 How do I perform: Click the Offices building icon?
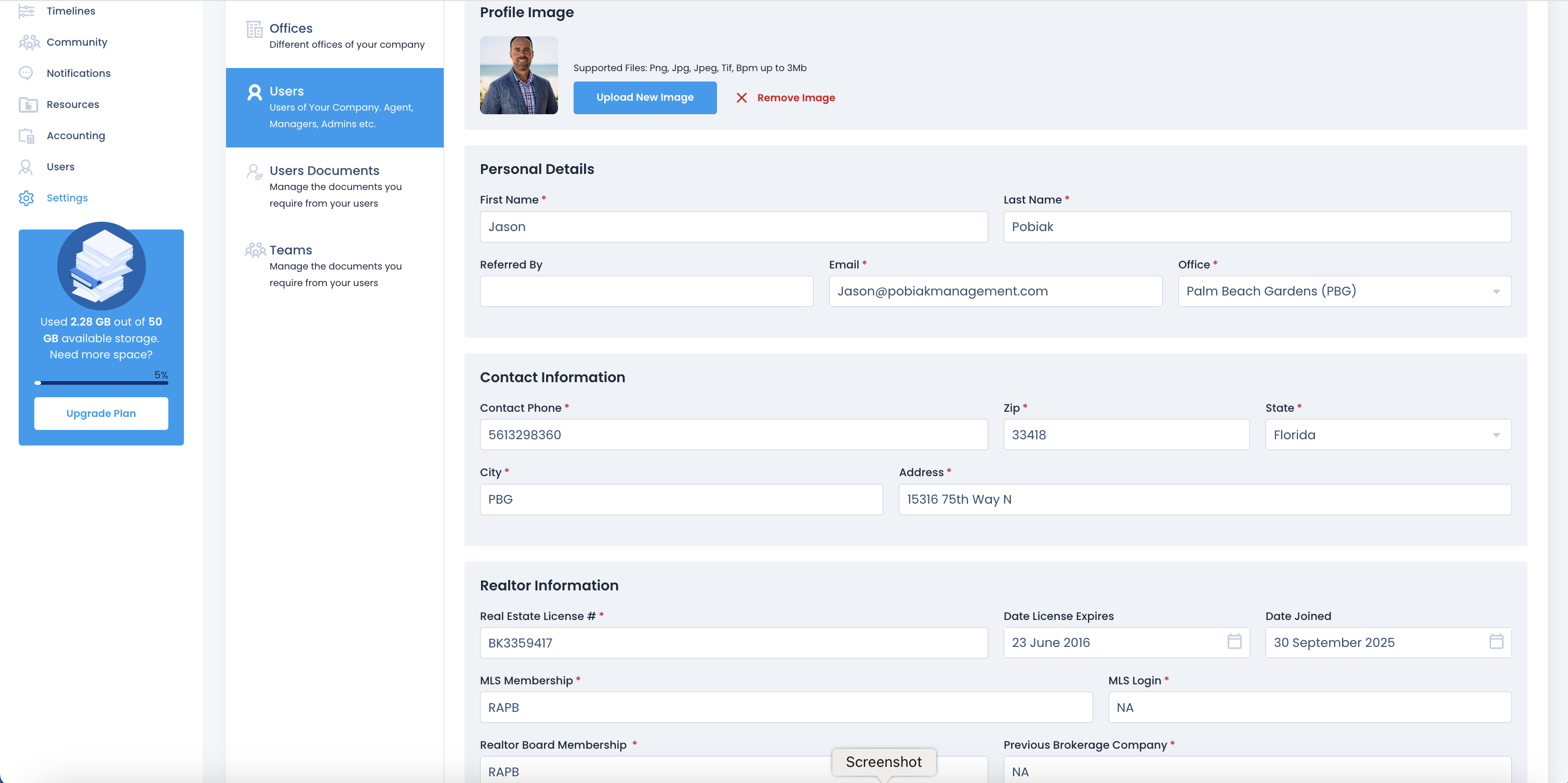[x=255, y=29]
